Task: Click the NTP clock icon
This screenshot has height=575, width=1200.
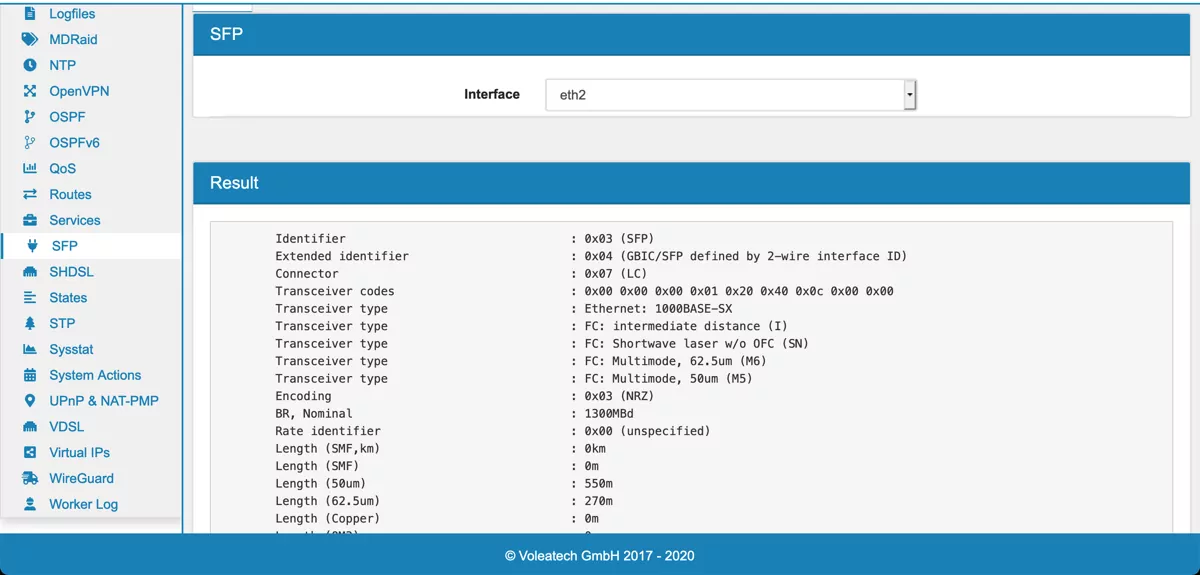Action: coord(30,65)
